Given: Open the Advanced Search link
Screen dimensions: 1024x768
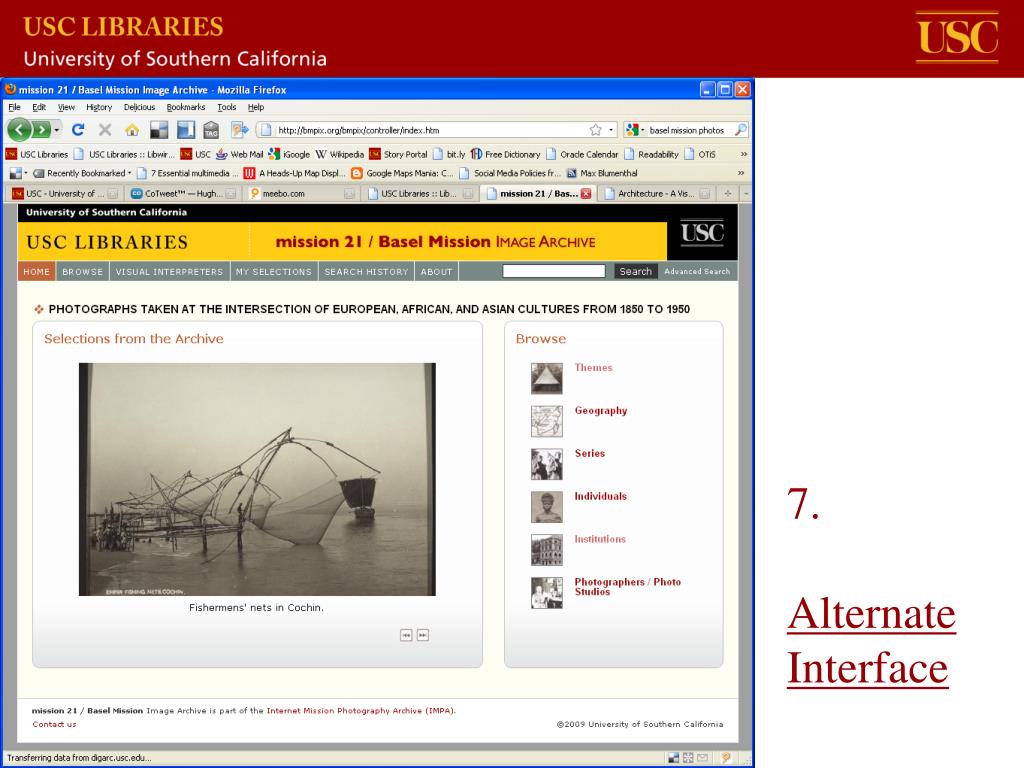Looking at the screenshot, I should click(x=697, y=271).
